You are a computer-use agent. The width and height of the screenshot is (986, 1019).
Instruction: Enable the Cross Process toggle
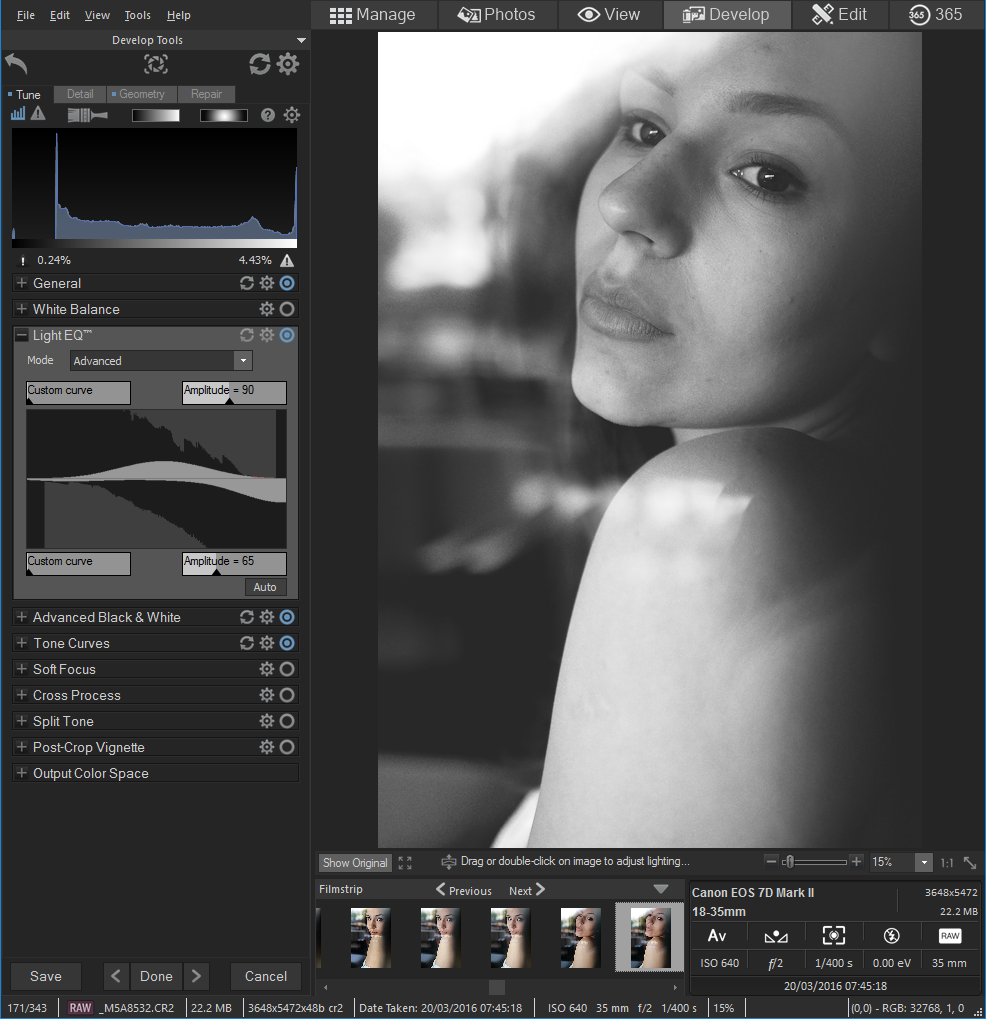287,695
